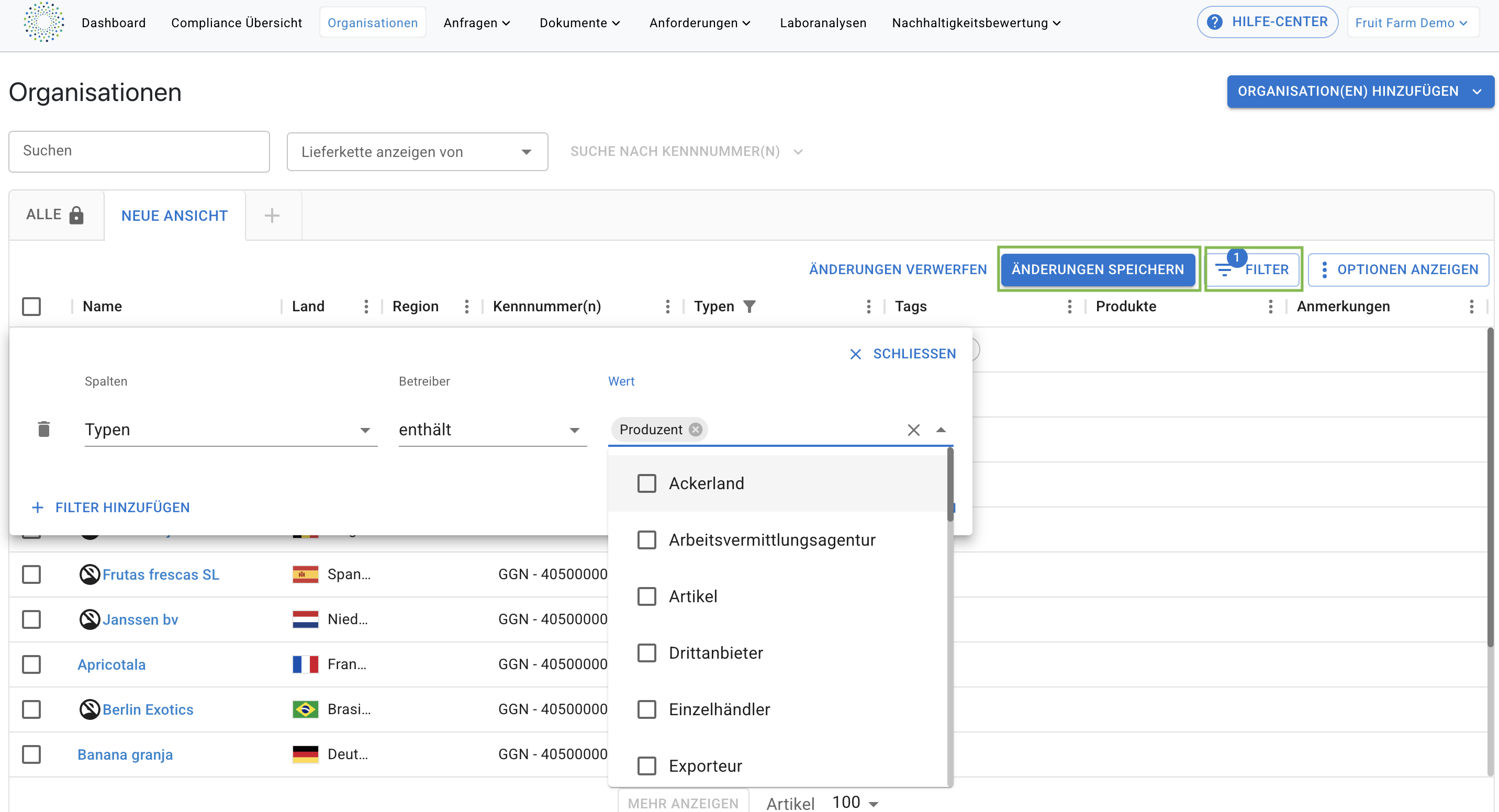Check the Ackerland option

[x=646, y=483]
